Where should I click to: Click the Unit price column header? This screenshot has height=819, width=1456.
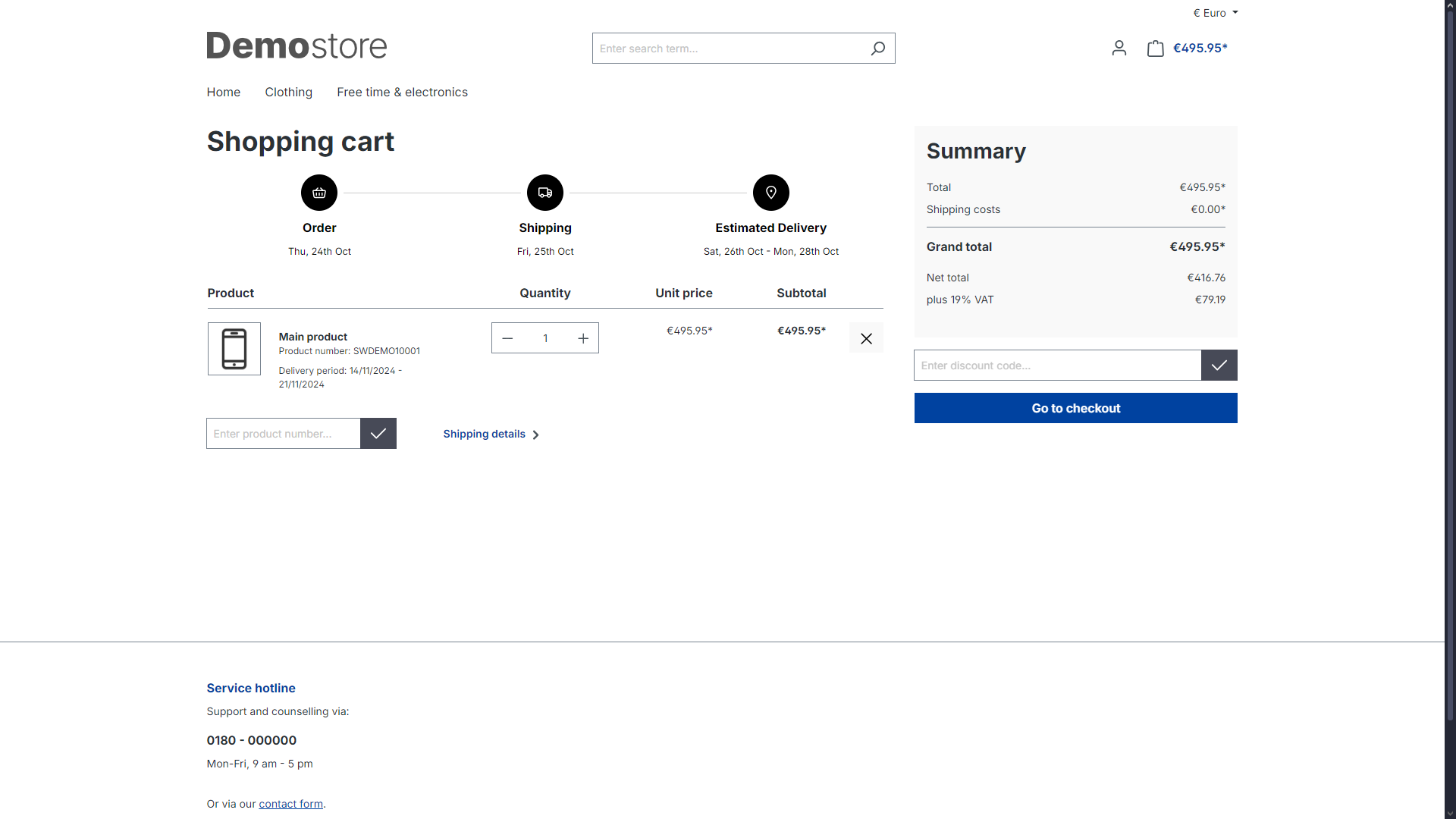pyautogui.click(x=684, y=293)
